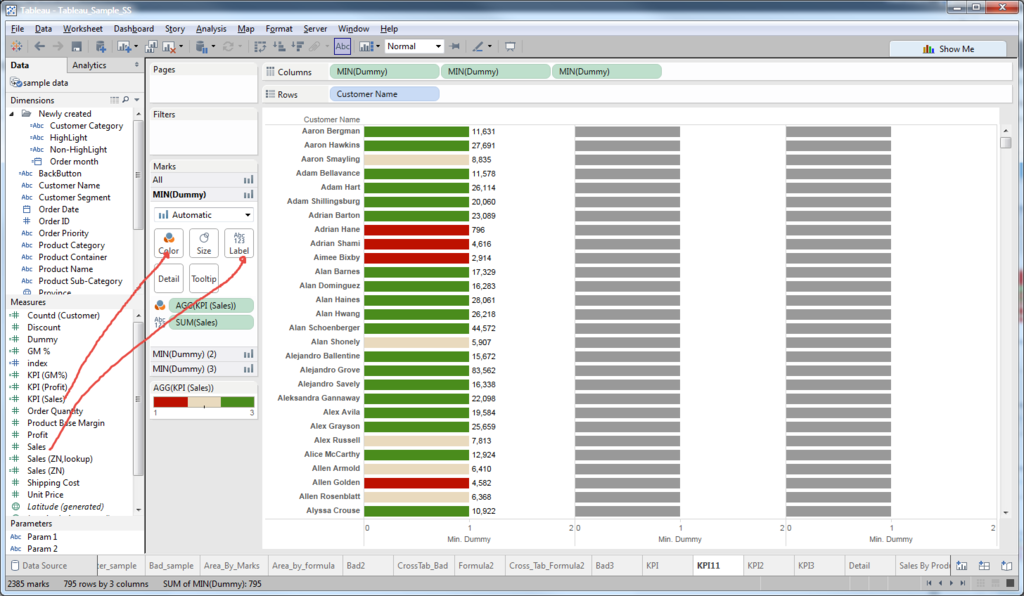Collapse the Newly created folder
The image size is (1024, 596).
pos(12,114)
